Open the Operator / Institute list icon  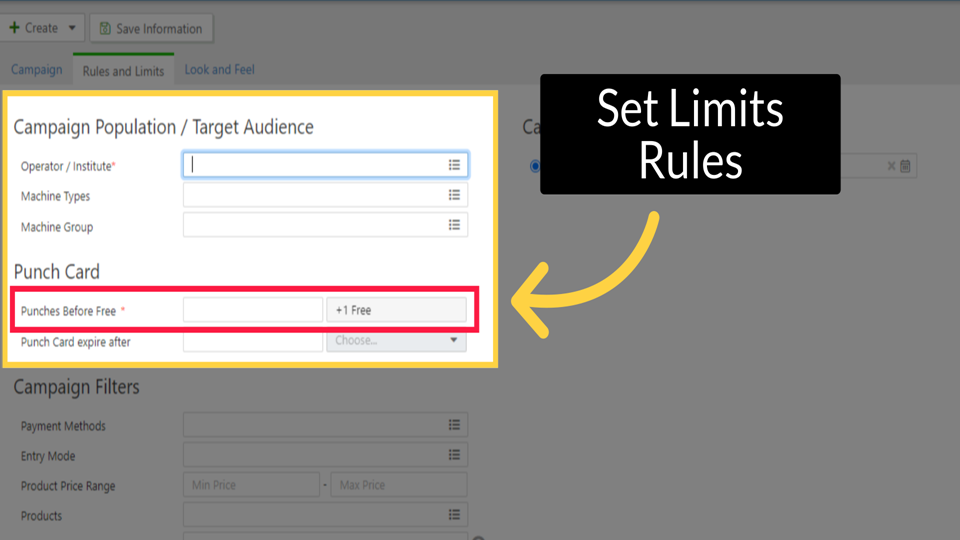[454, 165]
